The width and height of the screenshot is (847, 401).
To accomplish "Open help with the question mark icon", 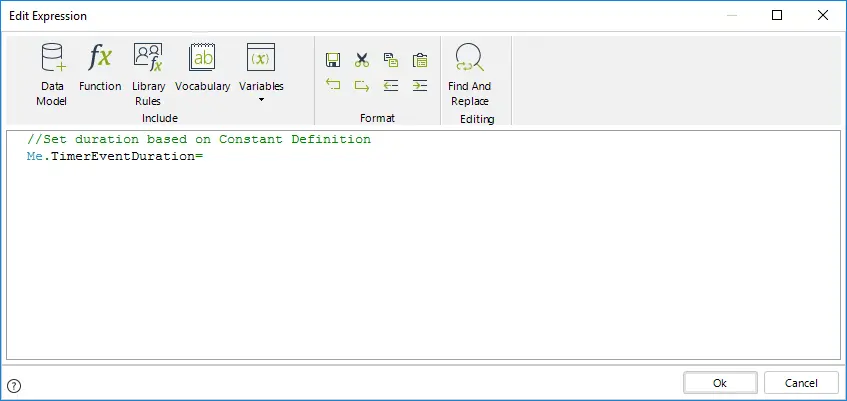I will click(15, 385).
